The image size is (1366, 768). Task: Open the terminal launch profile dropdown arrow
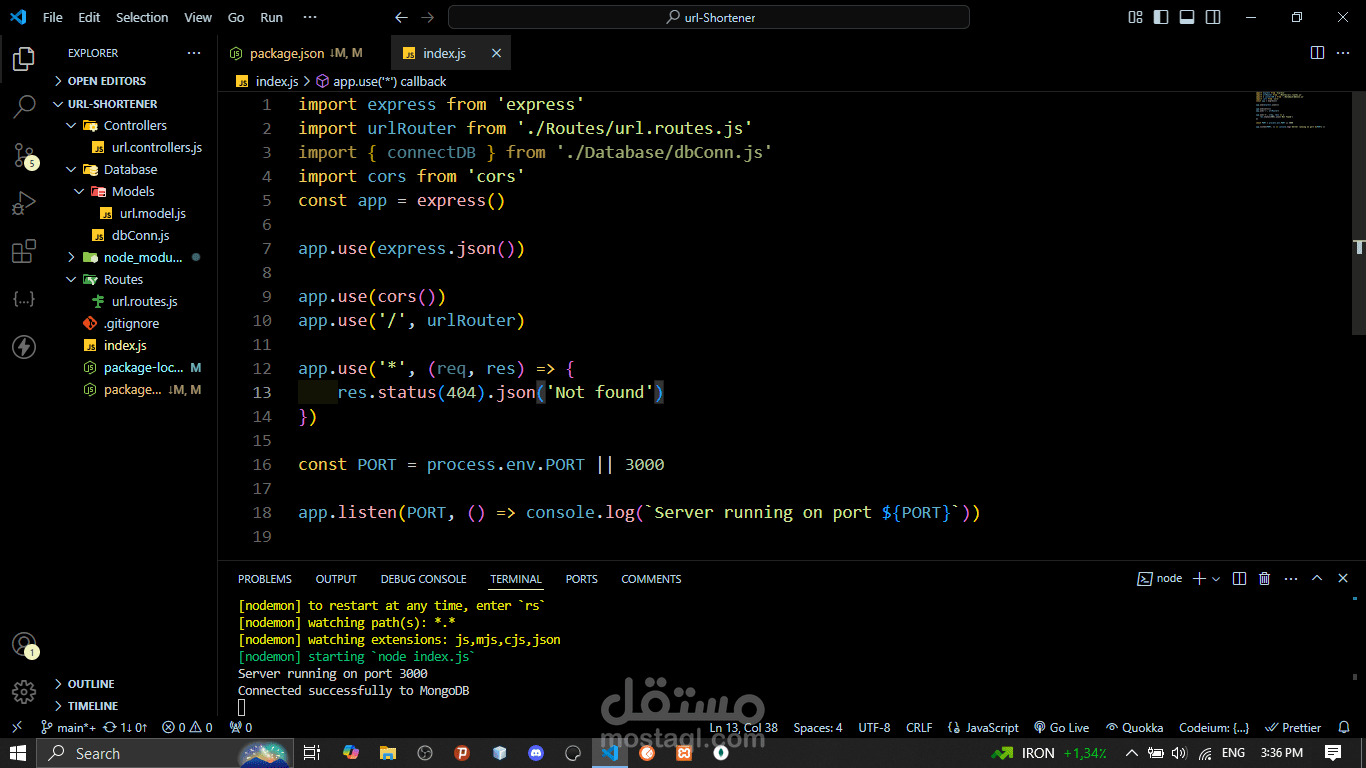1216,578
